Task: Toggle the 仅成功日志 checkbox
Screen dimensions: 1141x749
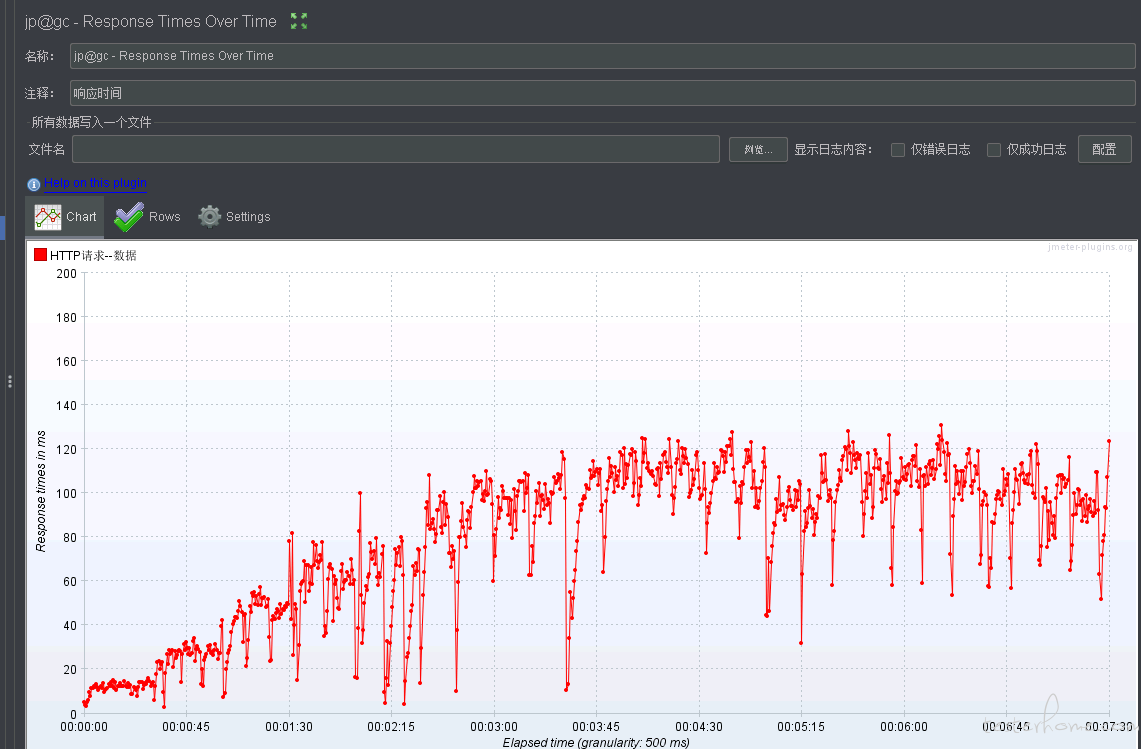Action: click(x=994, y=150)
